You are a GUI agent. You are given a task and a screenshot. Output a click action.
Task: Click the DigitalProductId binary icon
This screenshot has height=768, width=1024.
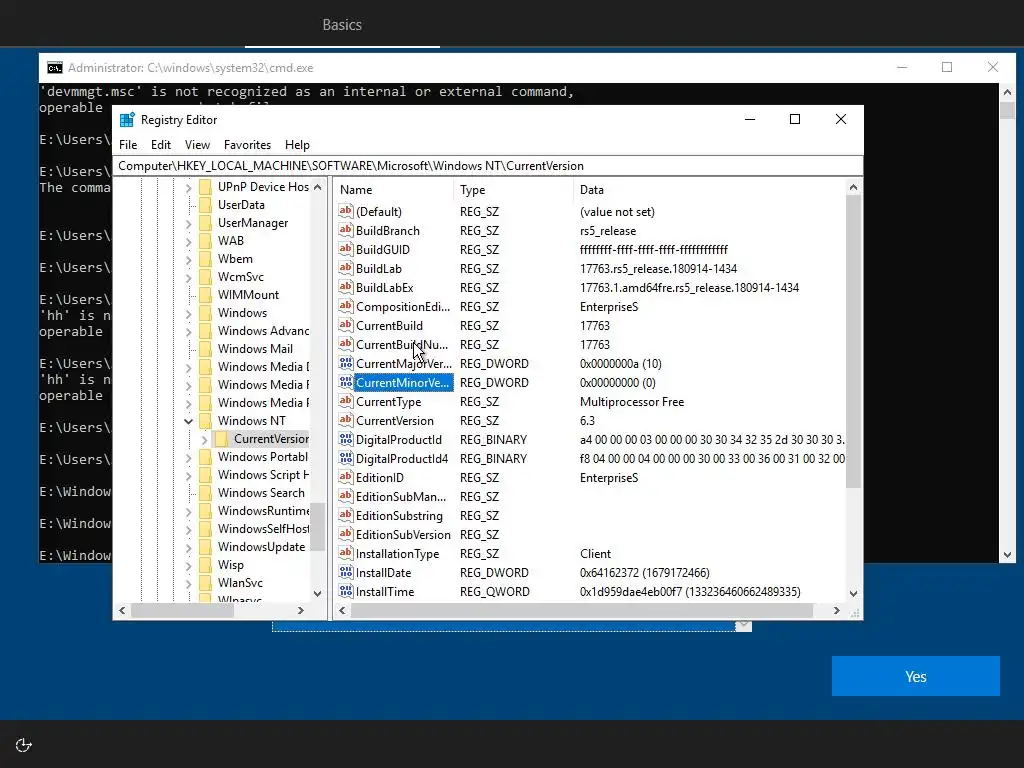345,439
